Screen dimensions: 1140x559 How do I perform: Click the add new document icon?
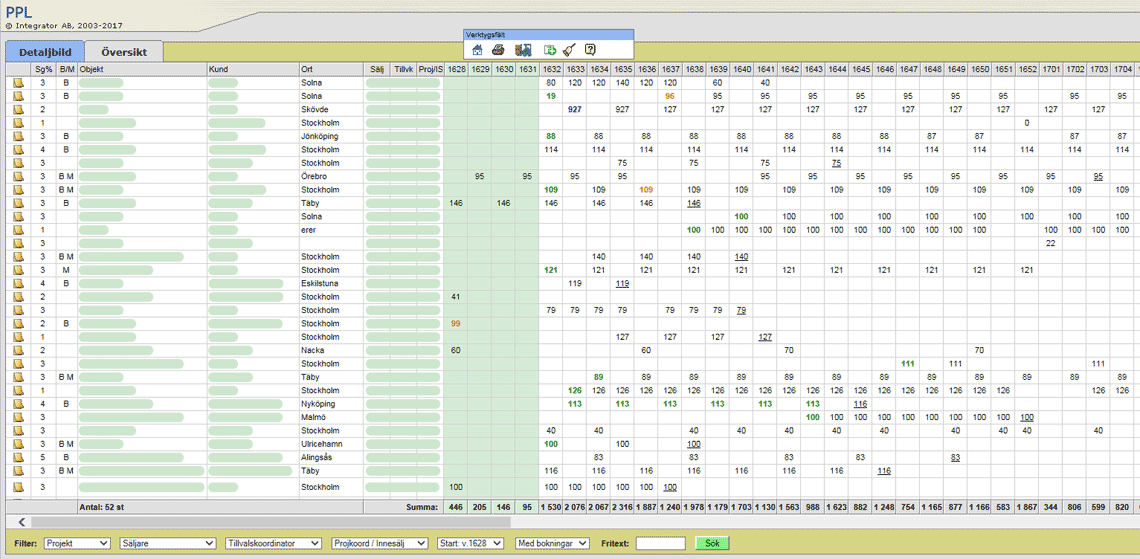tap(549, 50)
